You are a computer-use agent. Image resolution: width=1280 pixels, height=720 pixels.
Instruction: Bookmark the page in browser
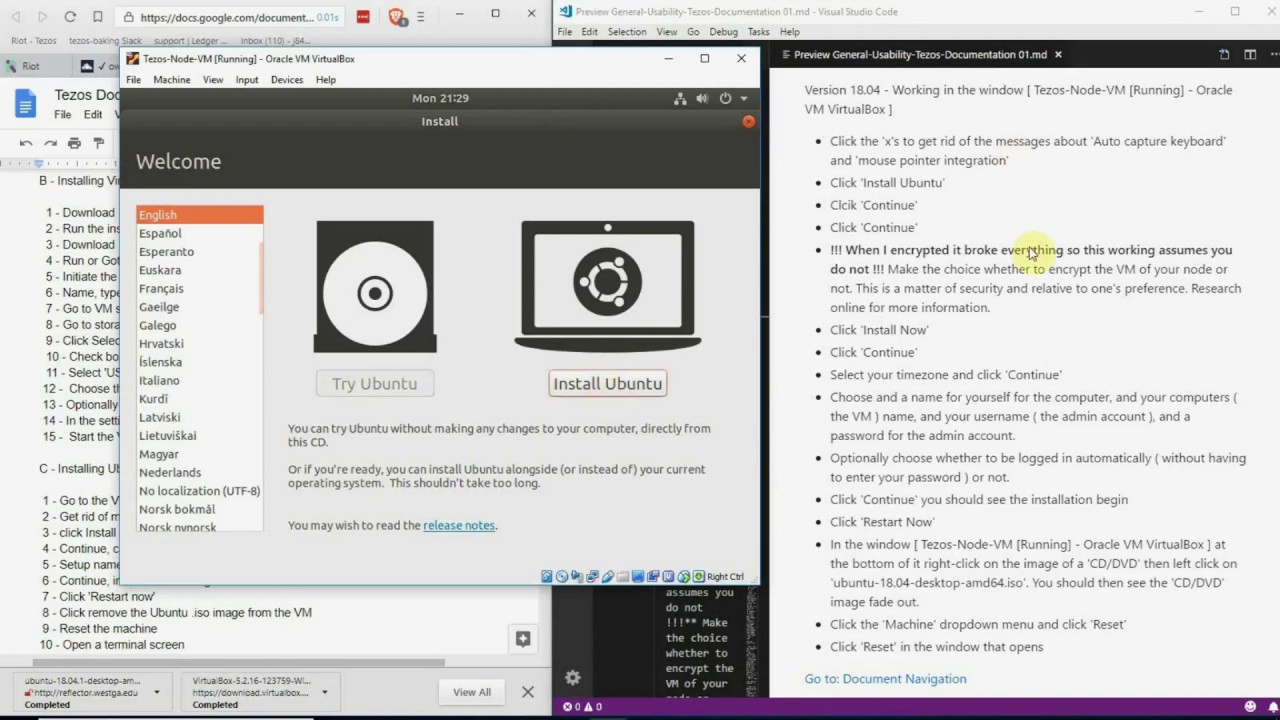[97, 17]
